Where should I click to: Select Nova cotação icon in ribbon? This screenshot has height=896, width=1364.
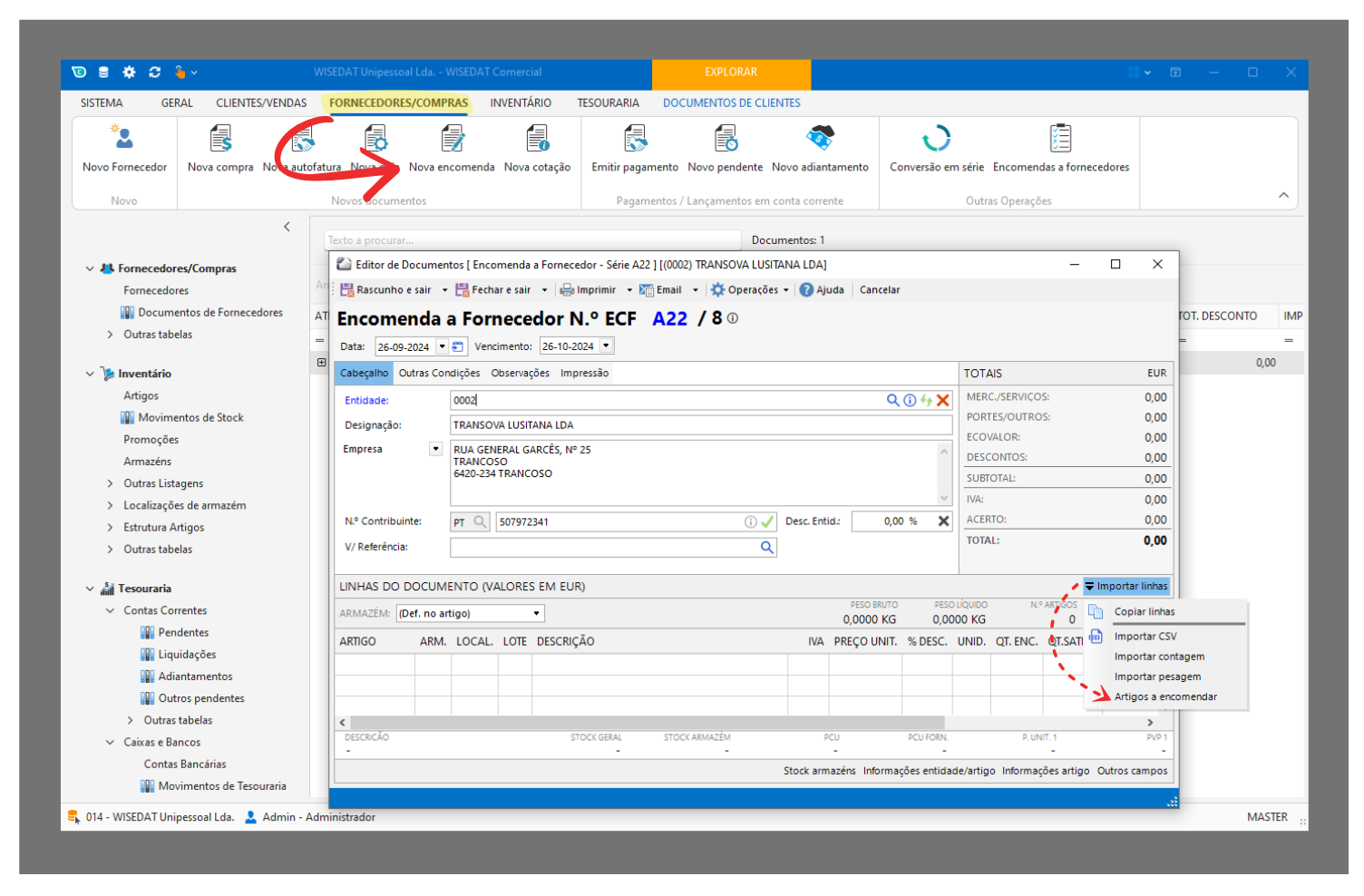click(537, 139)
